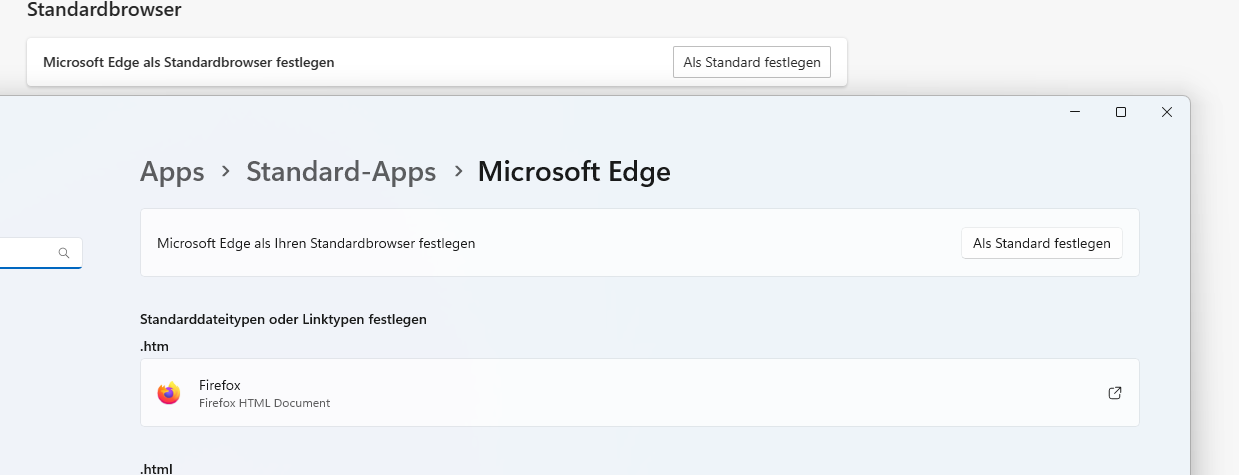Image resolution: width=1239 pixels, height=475 pixels.
Task: Click the chevron between Apps and Standard-Apps
Action: click(x=226, y=172)
